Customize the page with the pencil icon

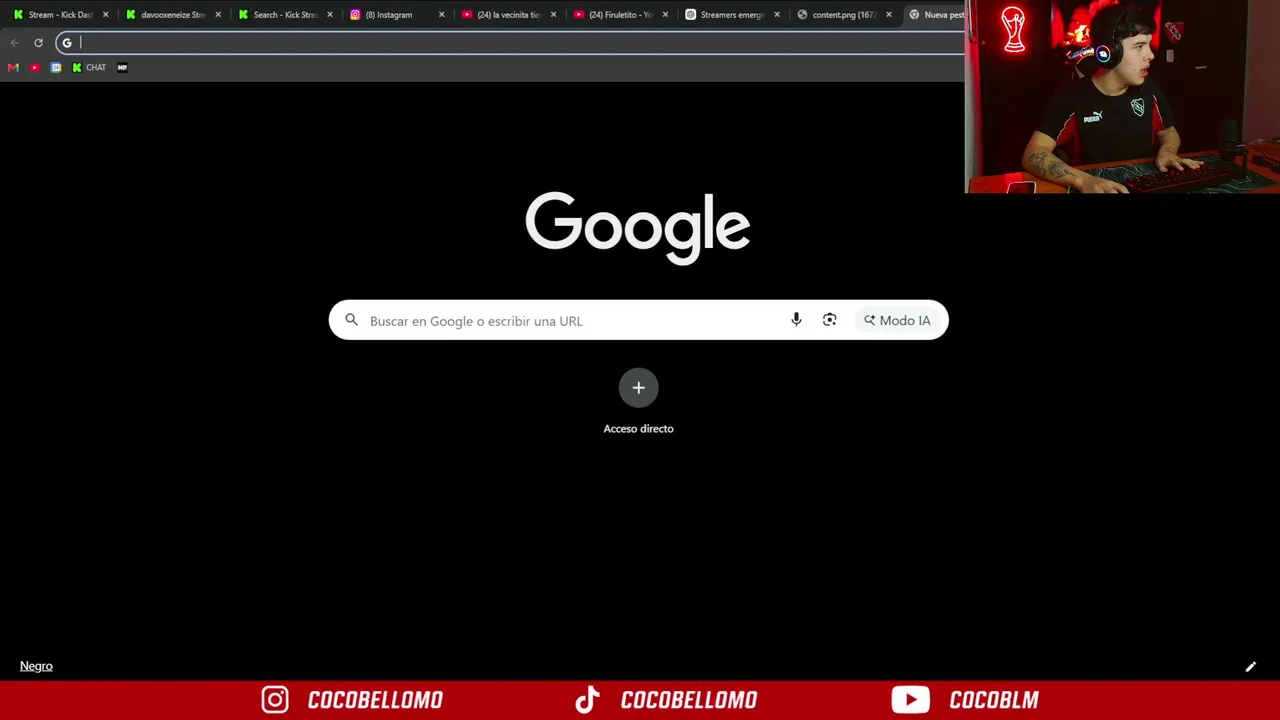point(1250,667)
